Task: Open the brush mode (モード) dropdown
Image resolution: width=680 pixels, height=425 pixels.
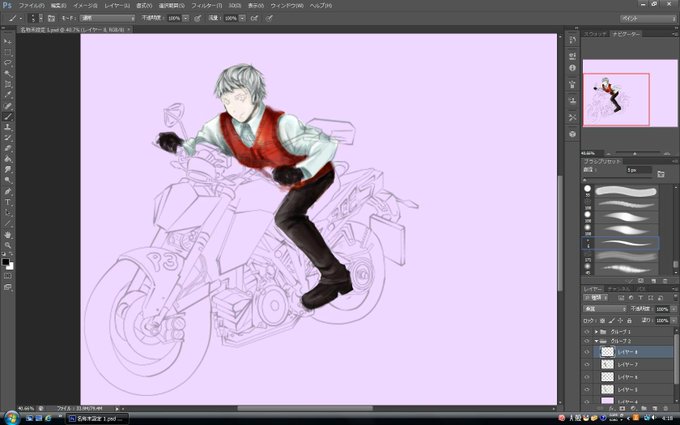Action: pos(108,18)
